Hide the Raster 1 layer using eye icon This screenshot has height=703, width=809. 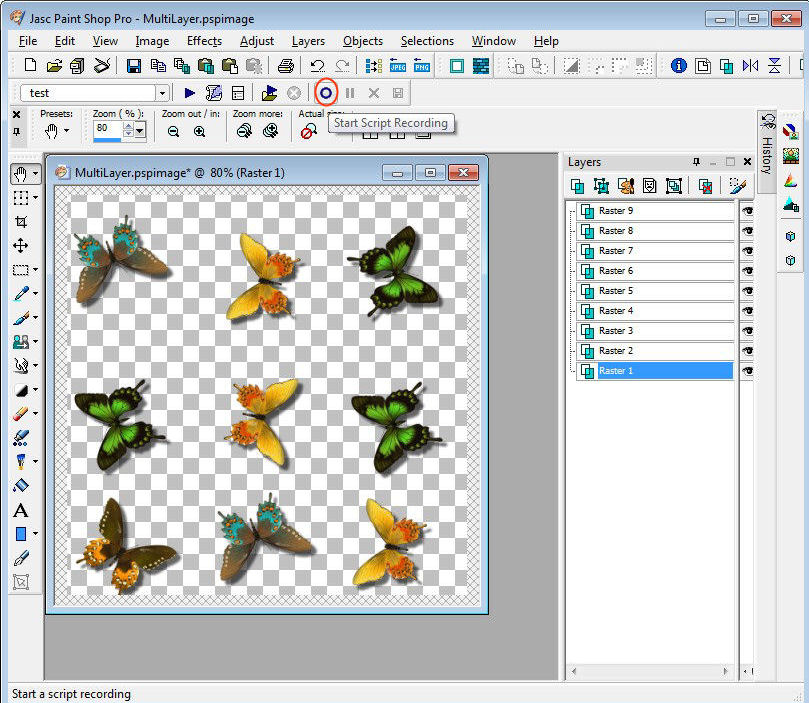pyautogui.click(x=747, y=371)
